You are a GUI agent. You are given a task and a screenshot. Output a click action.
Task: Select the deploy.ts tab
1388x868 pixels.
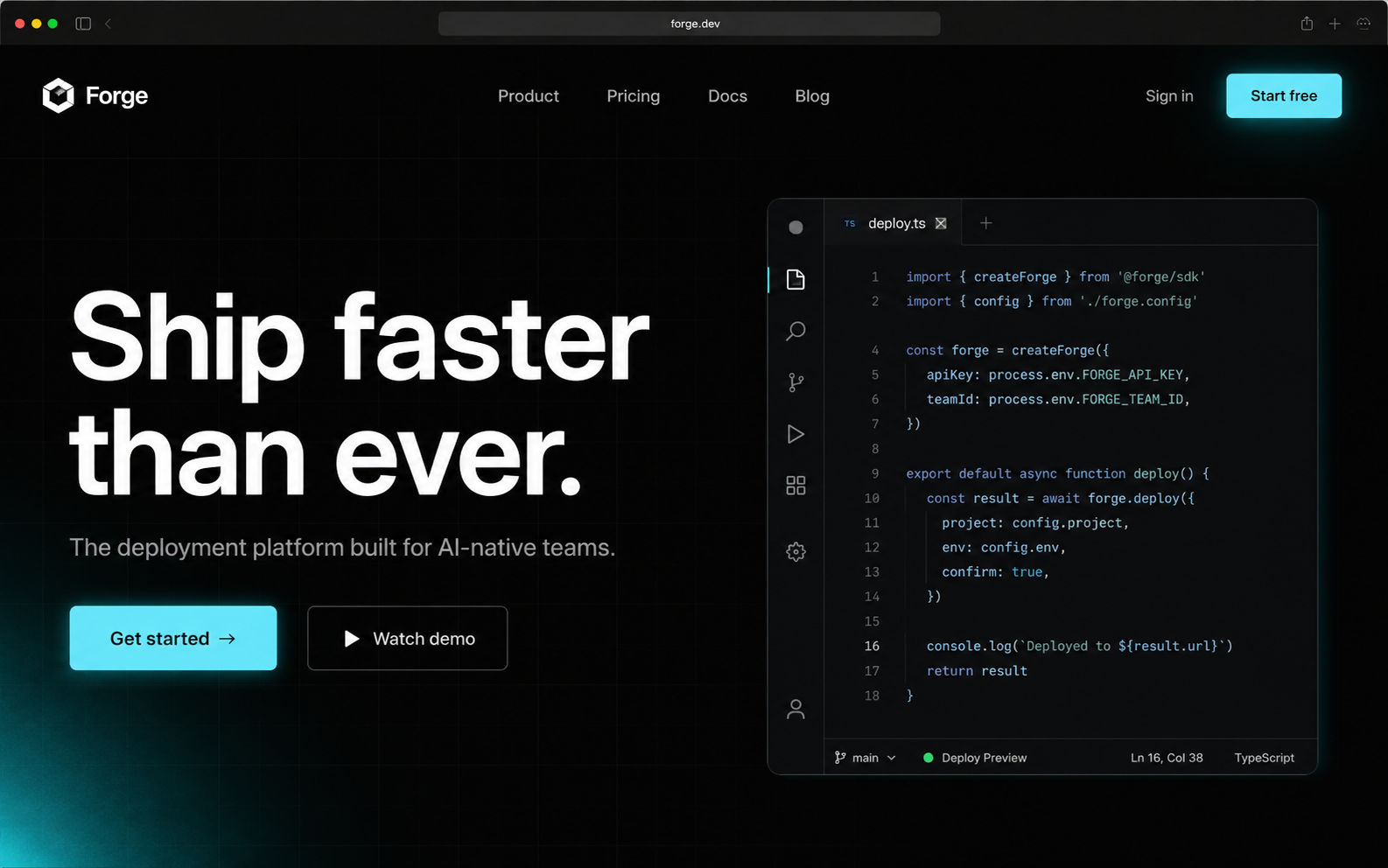tap(894, 223)
